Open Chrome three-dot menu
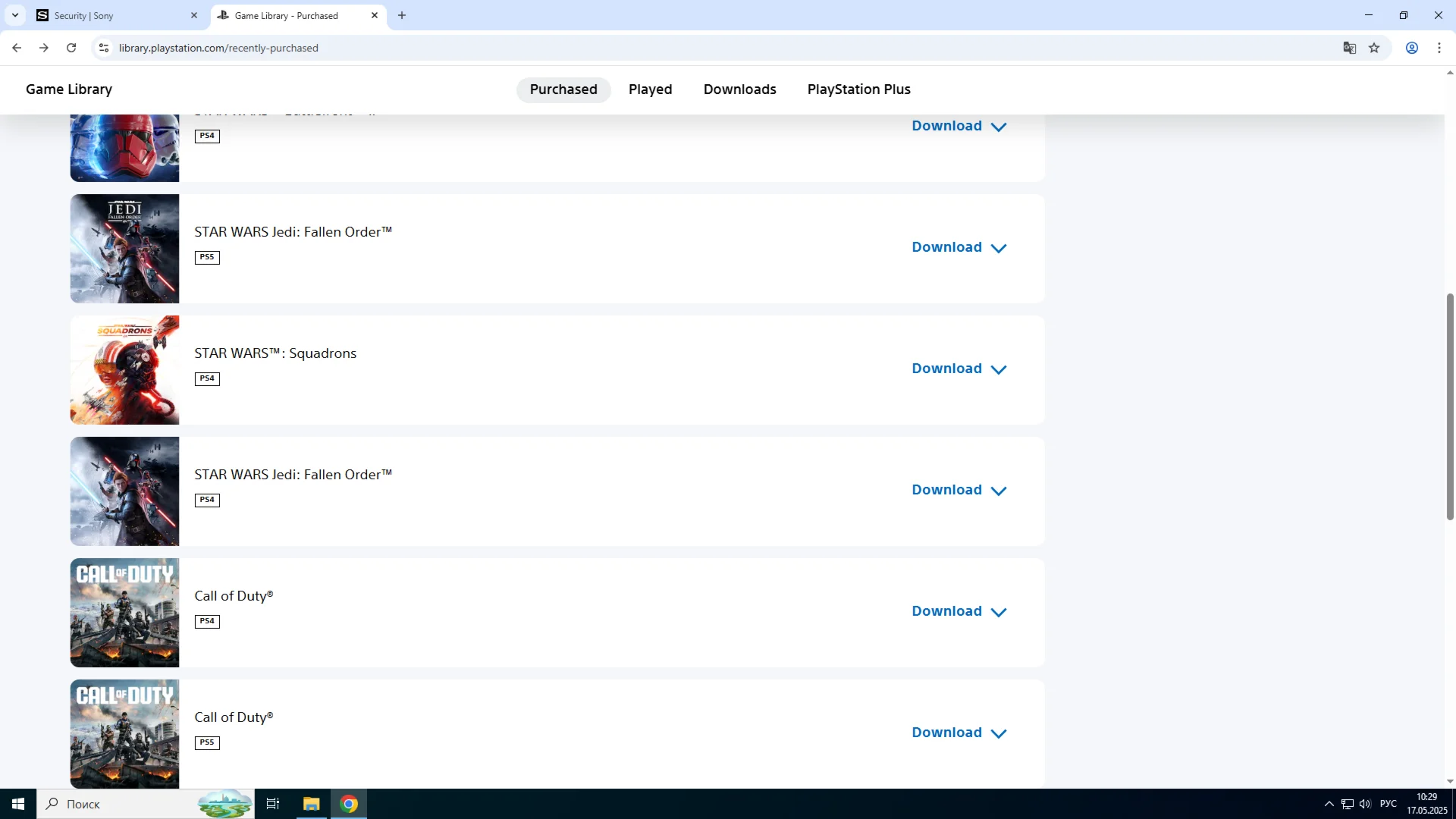Viewport: 1456px width, 819px height. click(x=1439, y=48)
